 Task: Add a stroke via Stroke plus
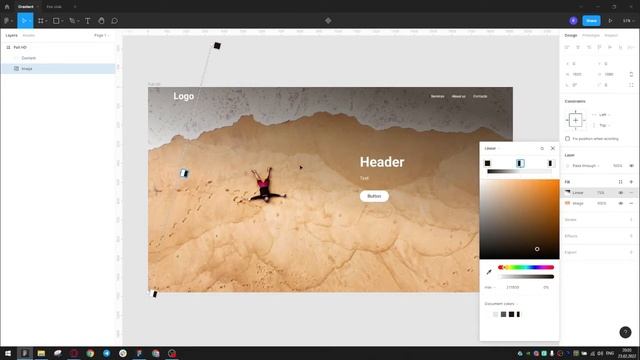coord(631,220)
